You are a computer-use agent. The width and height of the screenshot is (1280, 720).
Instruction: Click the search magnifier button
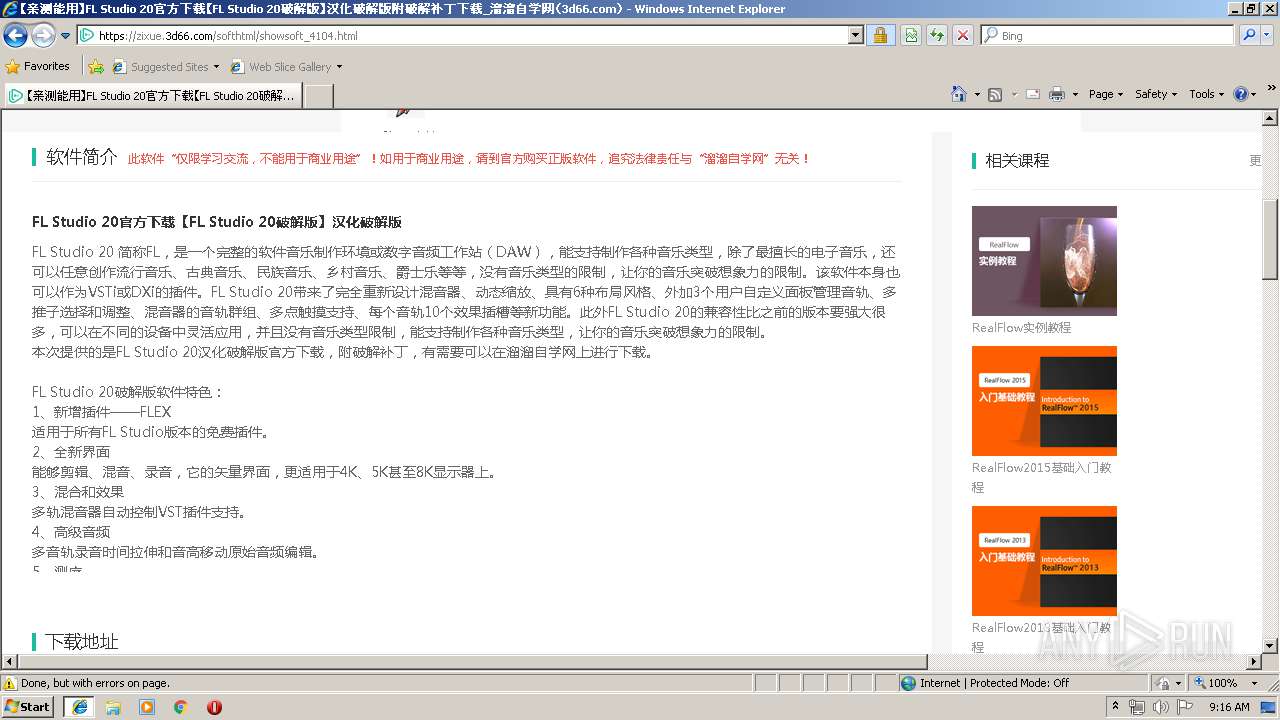tap(1249, 35)
